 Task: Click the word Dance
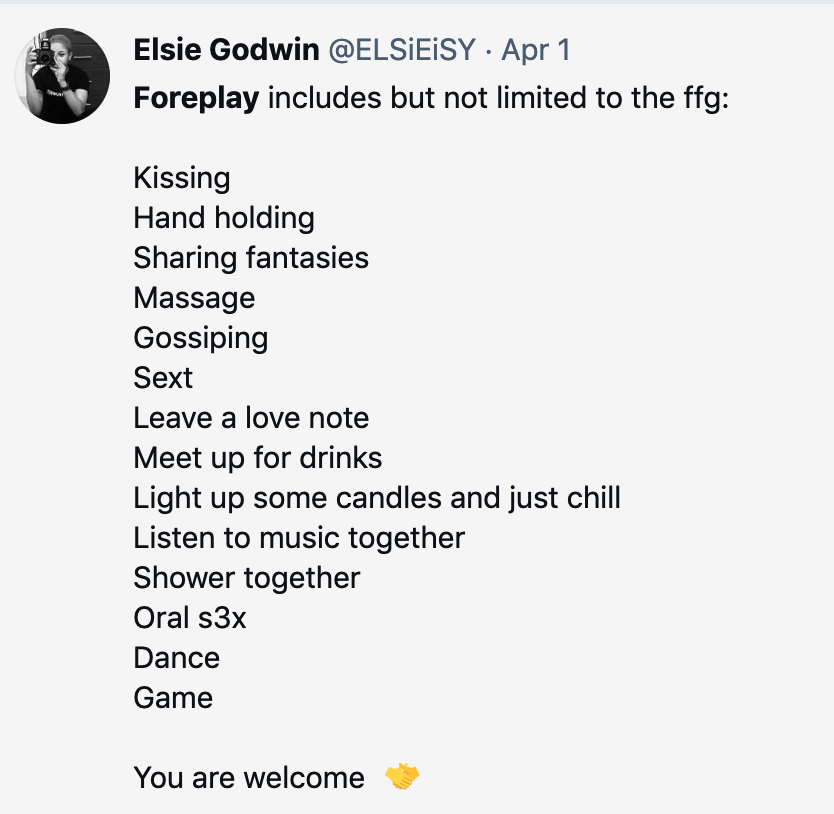pos(177,658)
